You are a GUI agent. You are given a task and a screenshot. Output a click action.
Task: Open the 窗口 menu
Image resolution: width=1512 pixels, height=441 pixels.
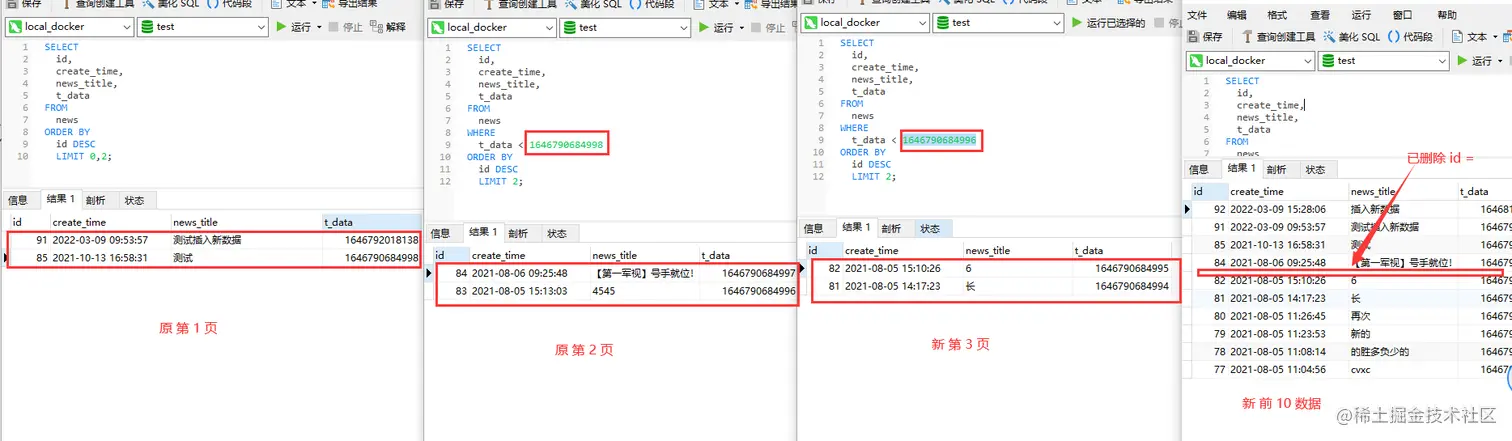click(x=1403, y=15)
